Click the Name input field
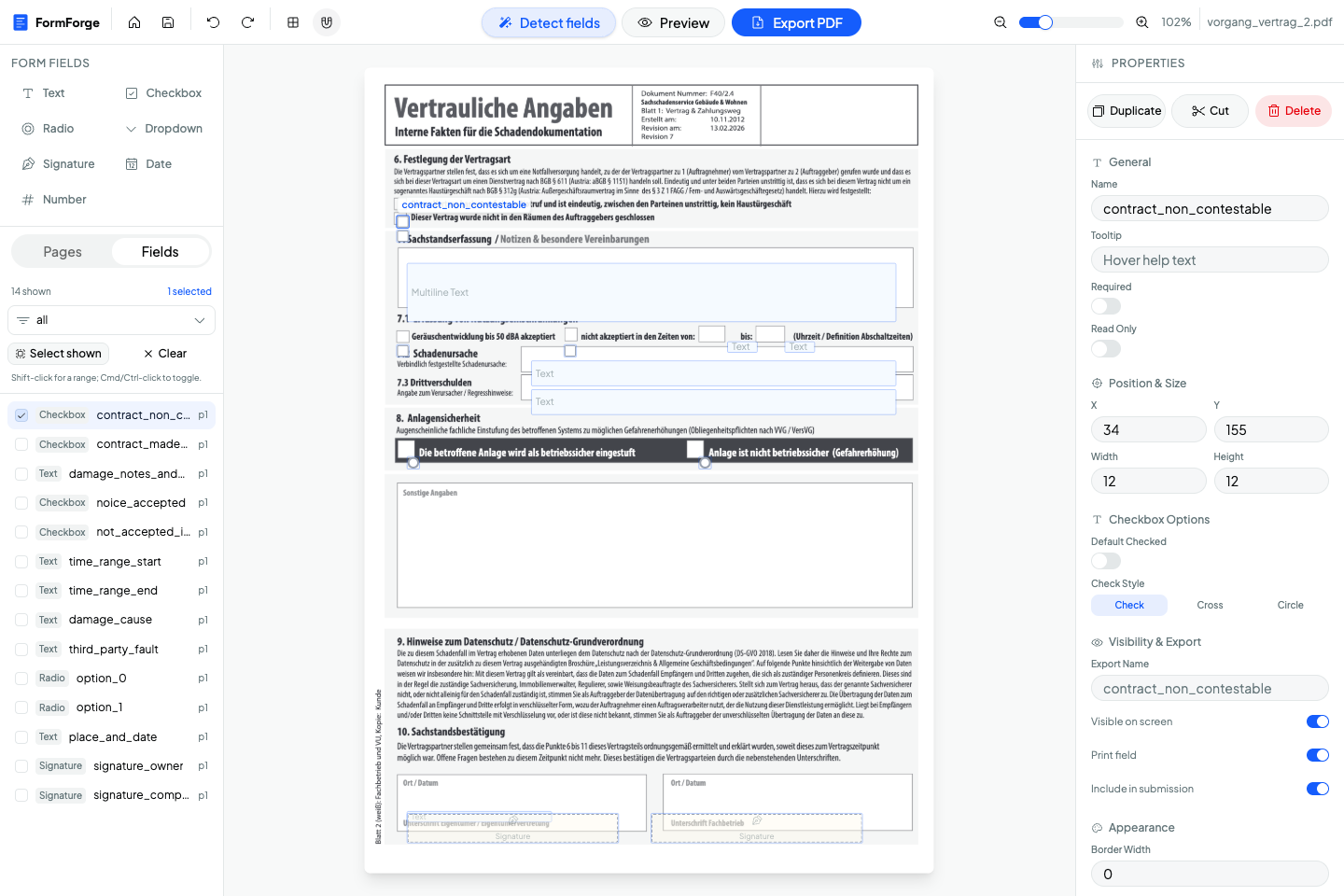Viewport: 1344px width, 896px height. (x=1210, y=209)
